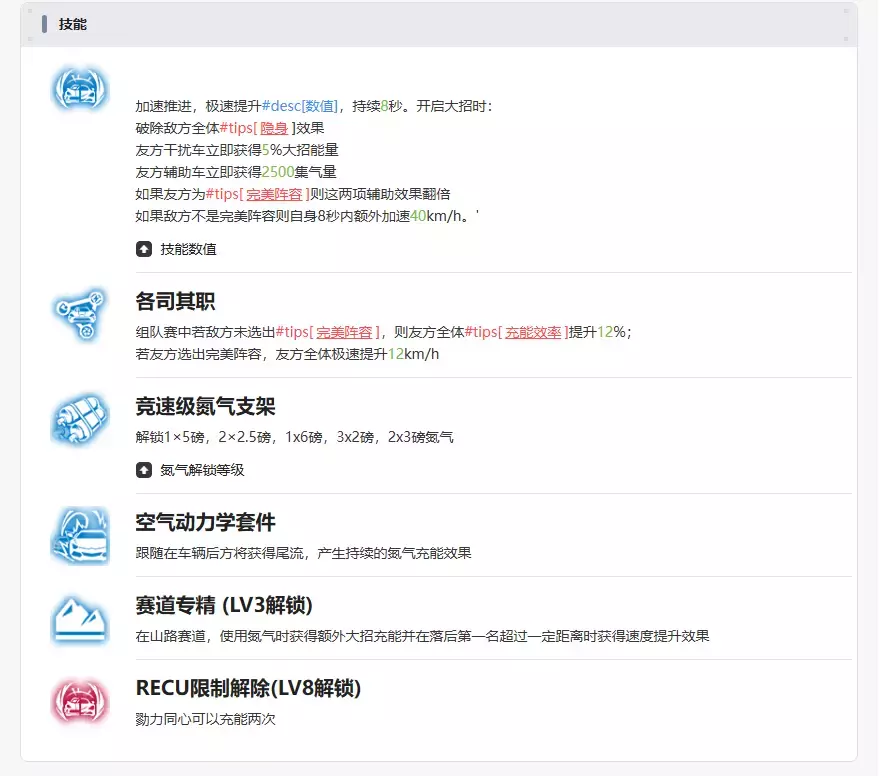
Task: Click the 额外加速40km/h line
Action: [307, 216]
